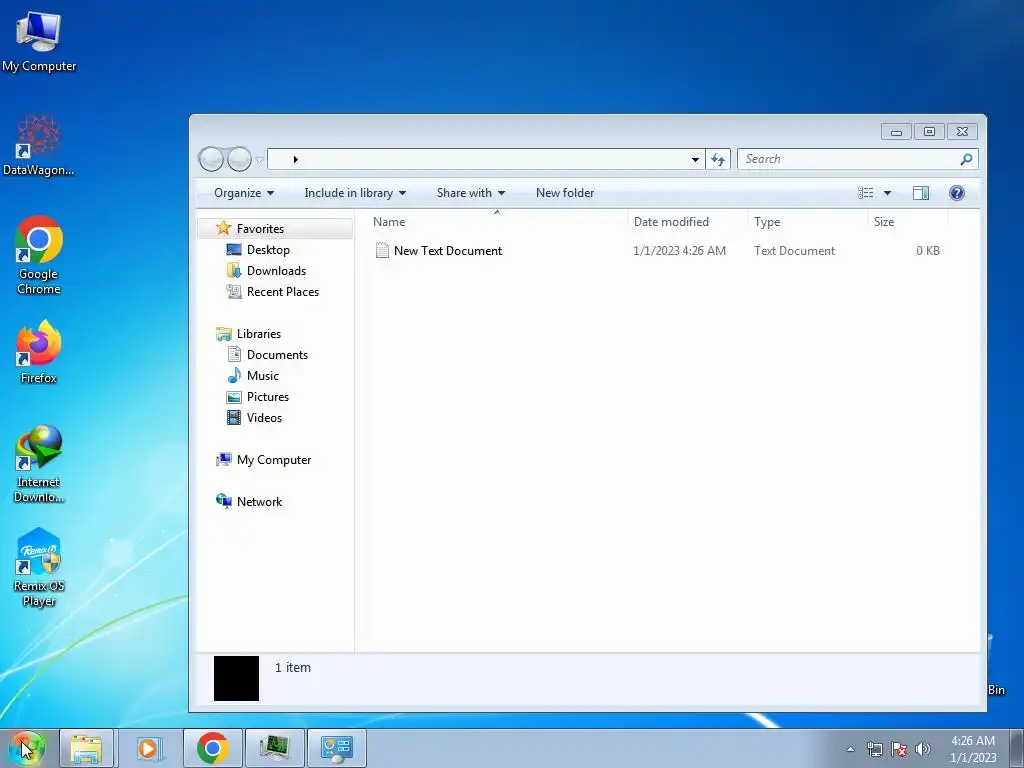Click the change view icon
This screenshot has width=1024, height=768.
point(865,193)
